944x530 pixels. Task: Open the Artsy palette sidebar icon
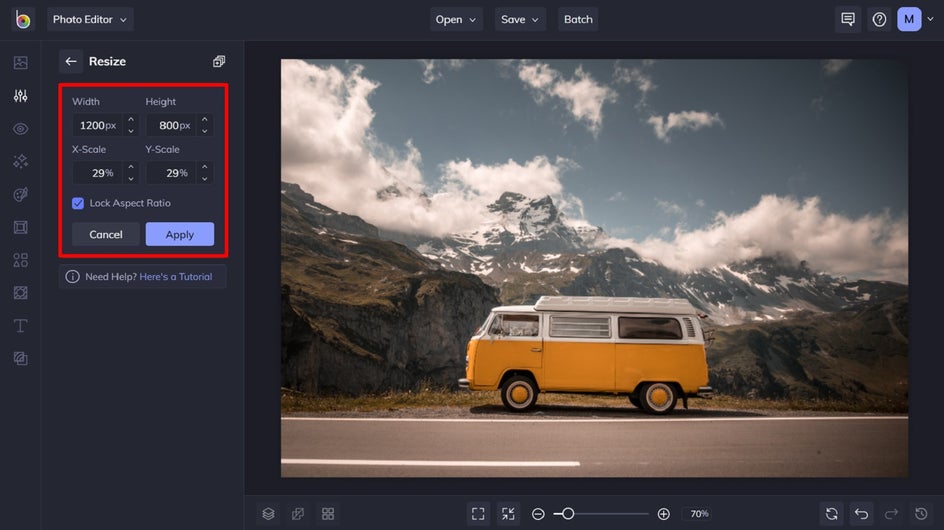point(20,195)
